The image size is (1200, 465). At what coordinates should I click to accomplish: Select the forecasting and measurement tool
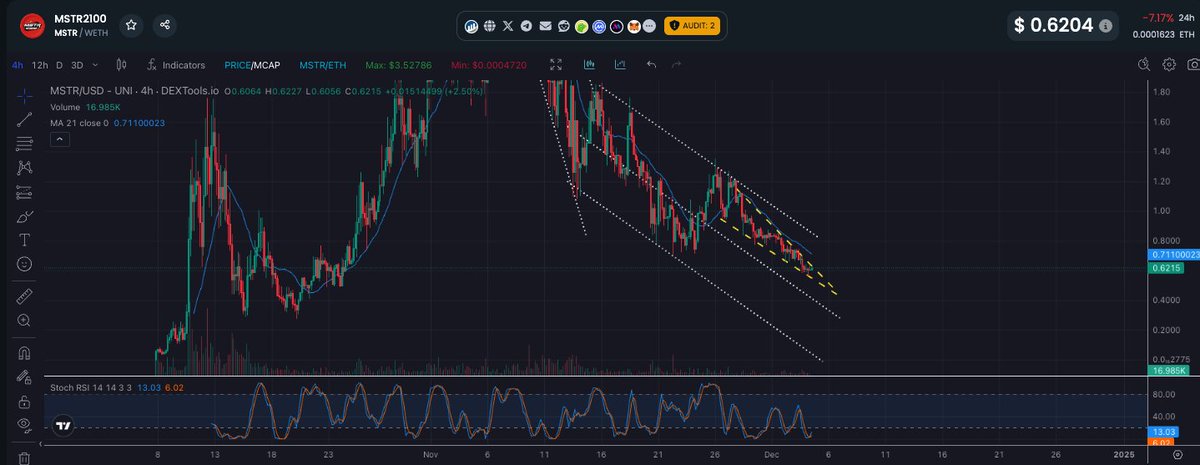[25, 192]
